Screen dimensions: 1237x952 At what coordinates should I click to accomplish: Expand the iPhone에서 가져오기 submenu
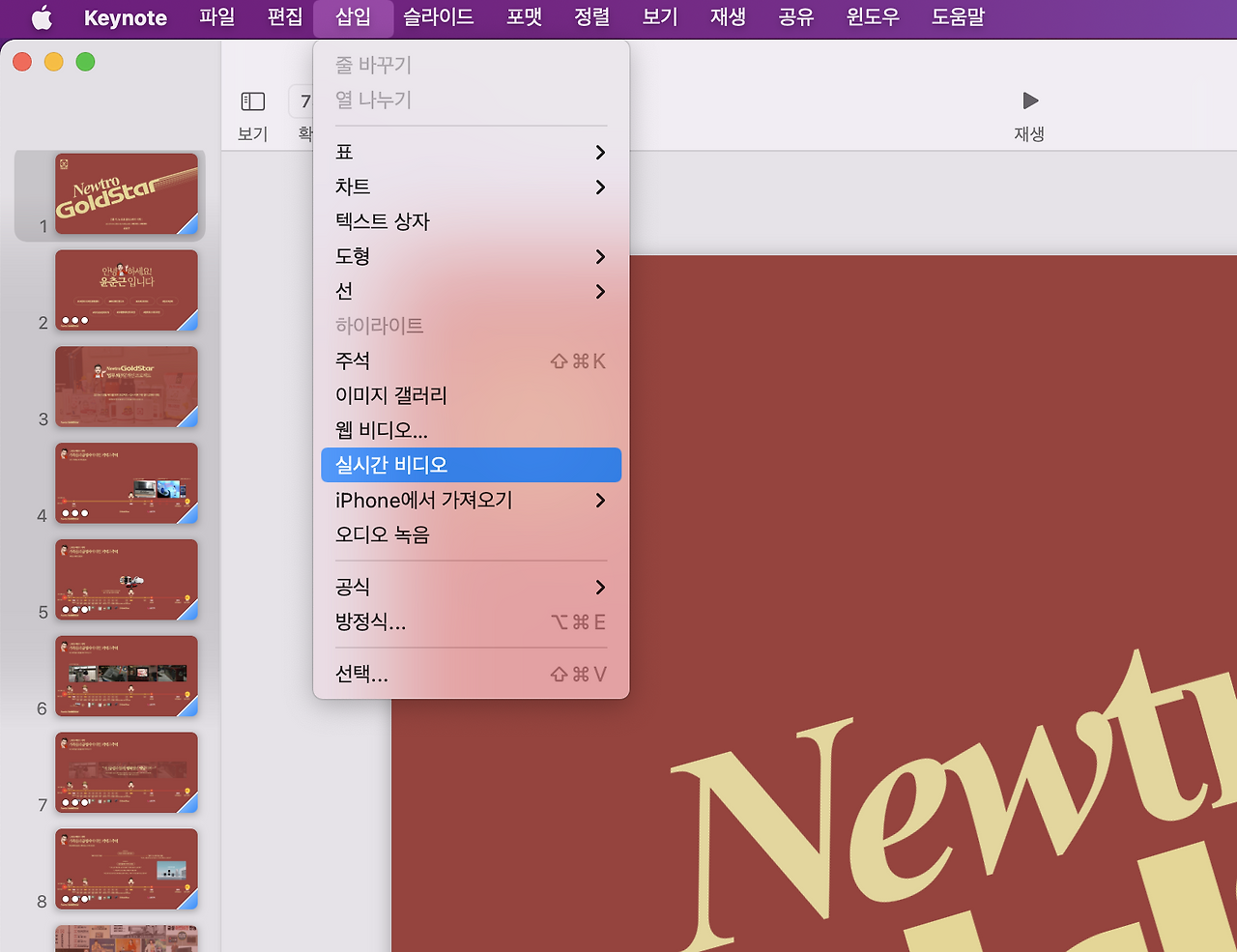tap(599, 501)
